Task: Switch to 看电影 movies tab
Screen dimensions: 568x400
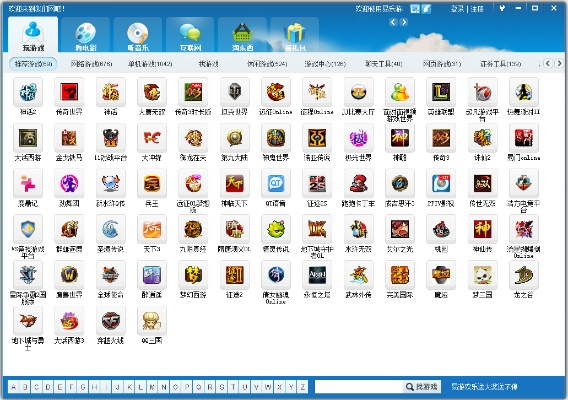Action: pos(85,35)
